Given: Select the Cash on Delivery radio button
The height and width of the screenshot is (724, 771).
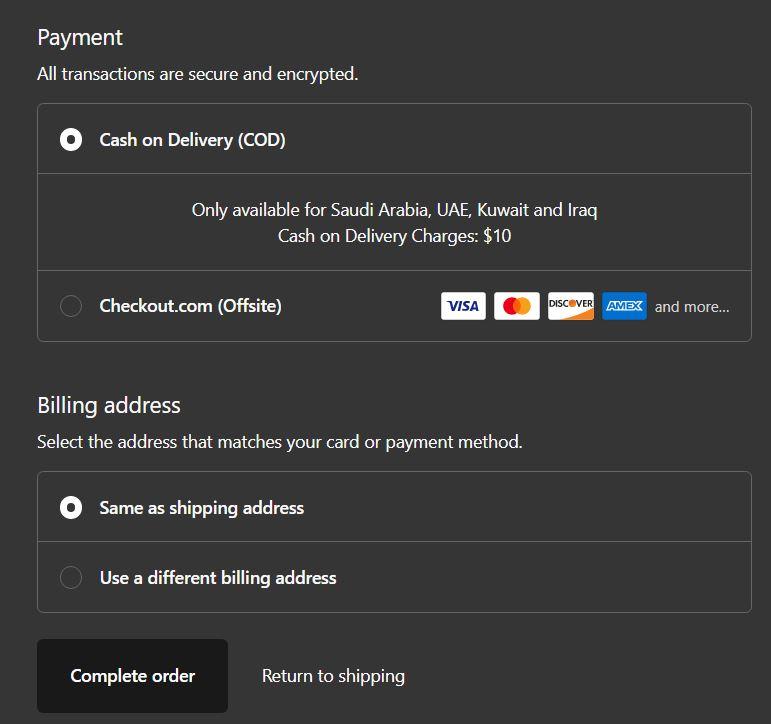Looking at the screenshot, I should 71,140.
